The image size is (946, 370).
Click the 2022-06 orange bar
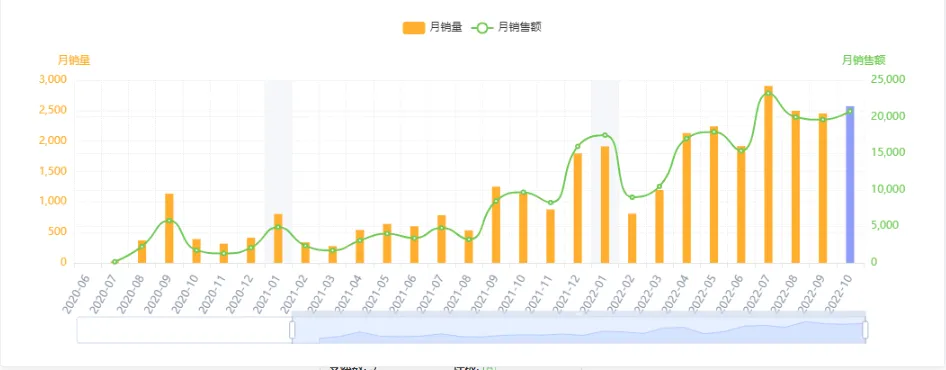point(741,205)
